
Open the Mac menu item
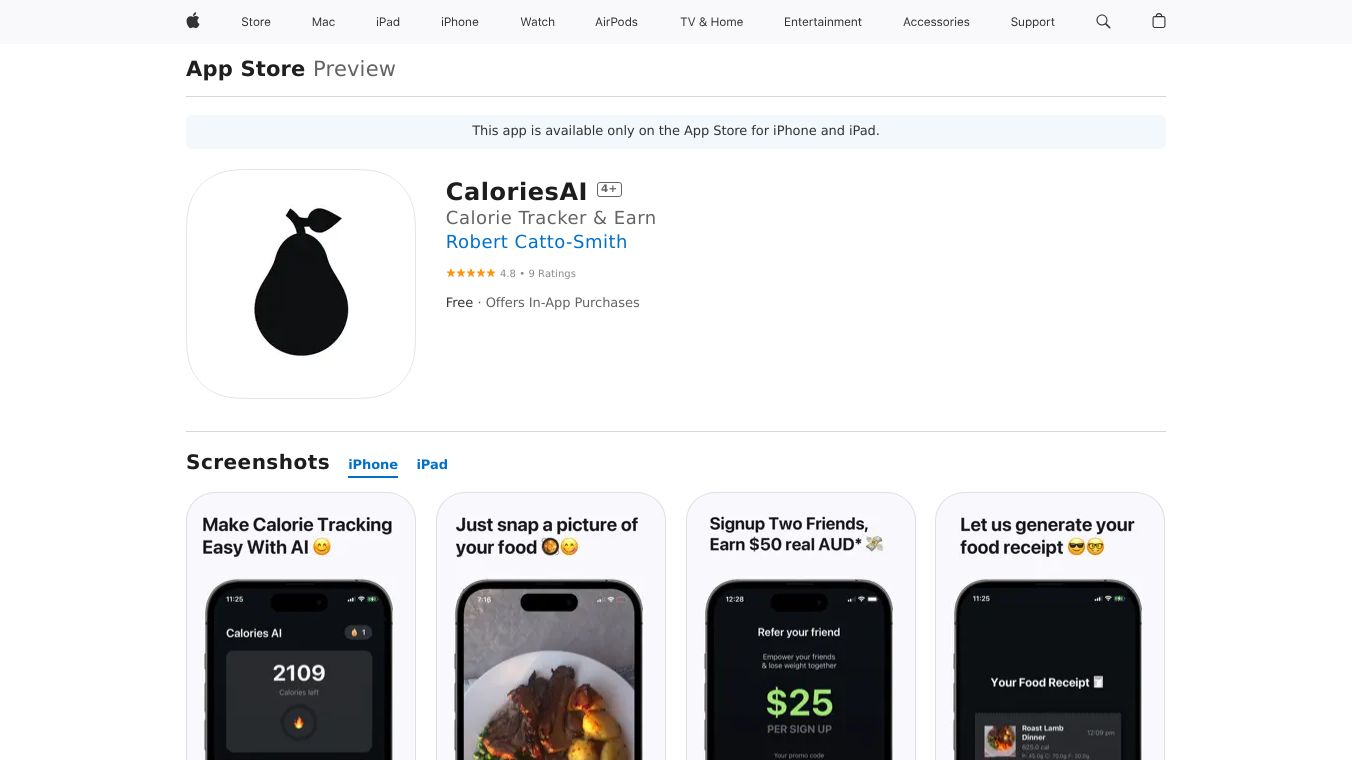[x=323, y=22]
